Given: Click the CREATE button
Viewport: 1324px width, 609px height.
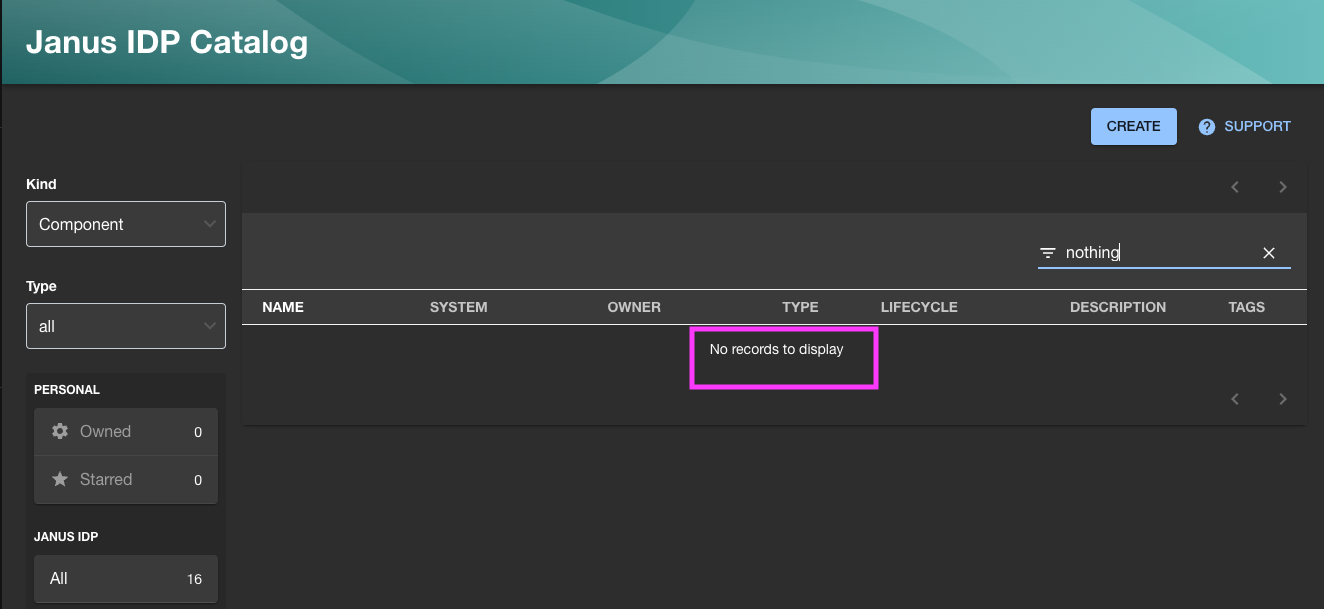Looking at the screenshot, I should click(x=1133, y=126).
